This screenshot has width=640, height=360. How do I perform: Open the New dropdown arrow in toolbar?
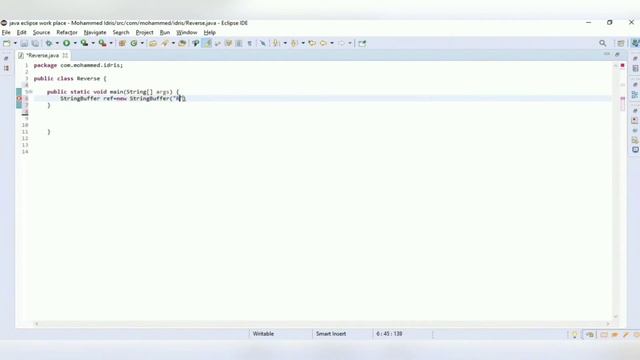pos(15,43)
